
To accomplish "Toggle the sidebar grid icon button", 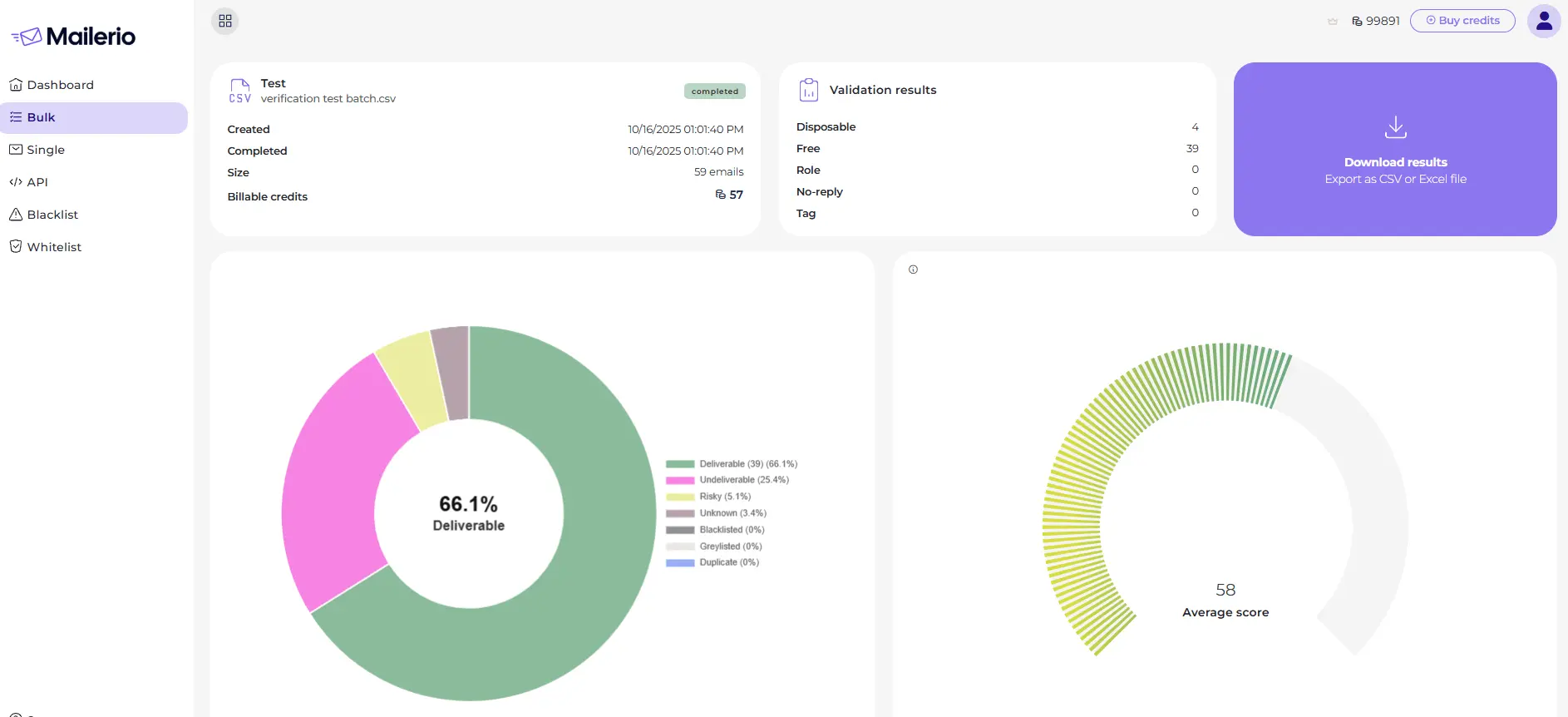I will point(225,21).
